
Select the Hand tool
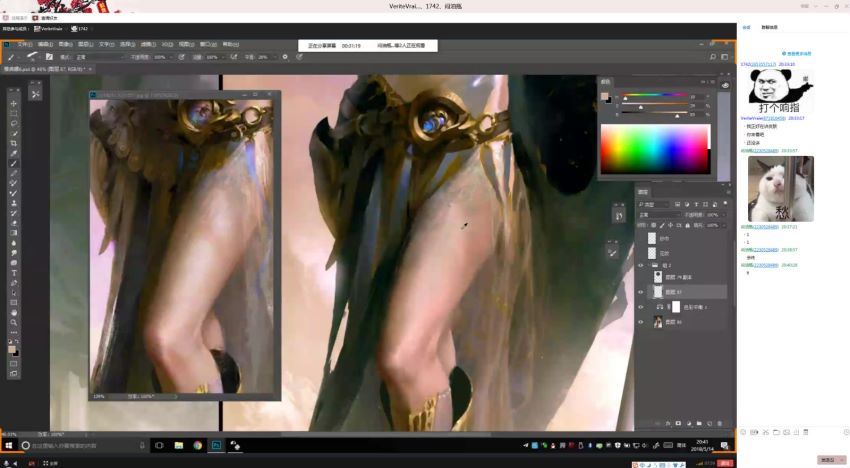pyautogui.click(x=14, y=312)
